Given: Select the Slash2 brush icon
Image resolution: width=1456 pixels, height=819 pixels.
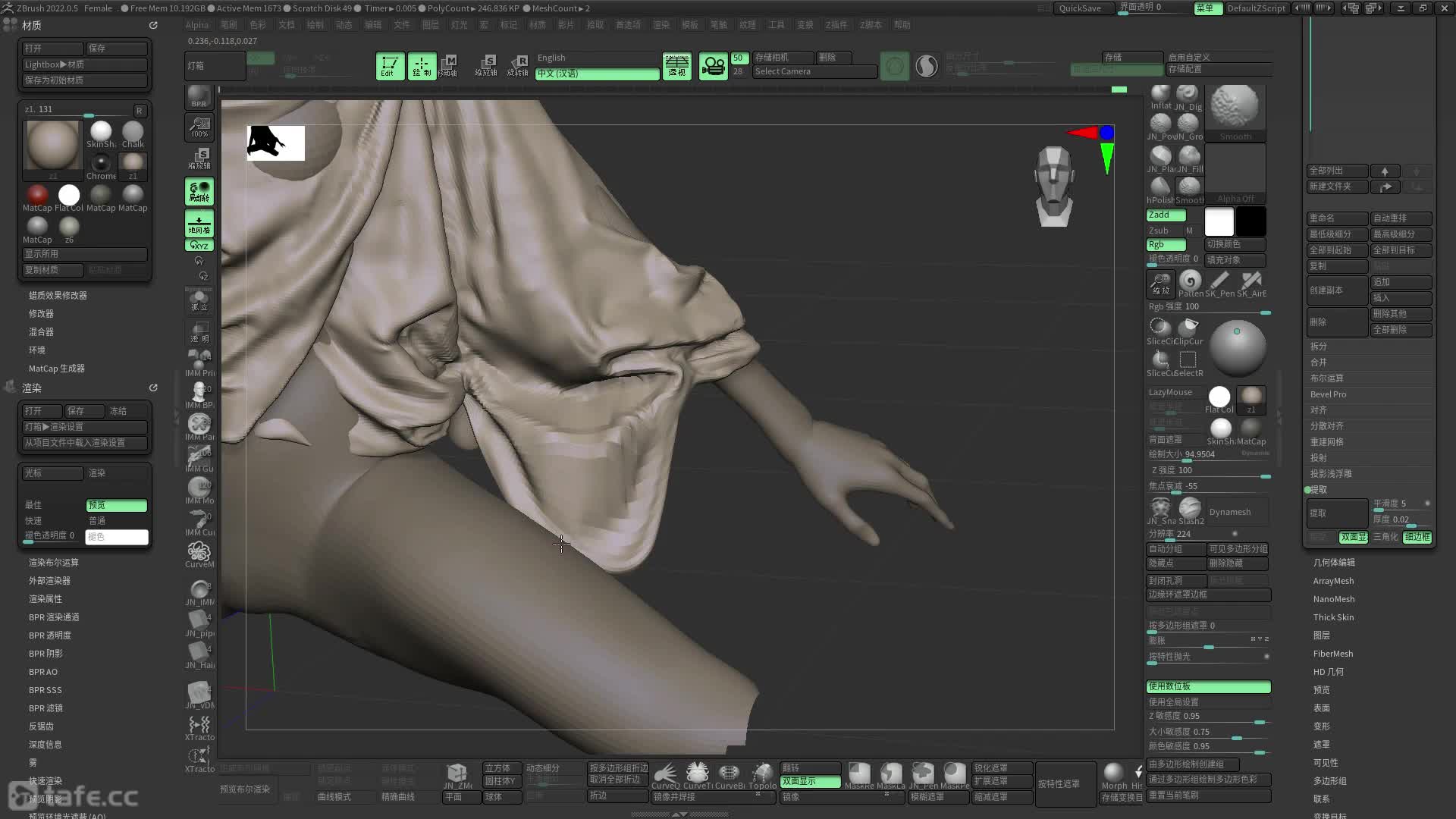Looking at the screenshot, I should pyautogui.click(x=1191, y=511).
